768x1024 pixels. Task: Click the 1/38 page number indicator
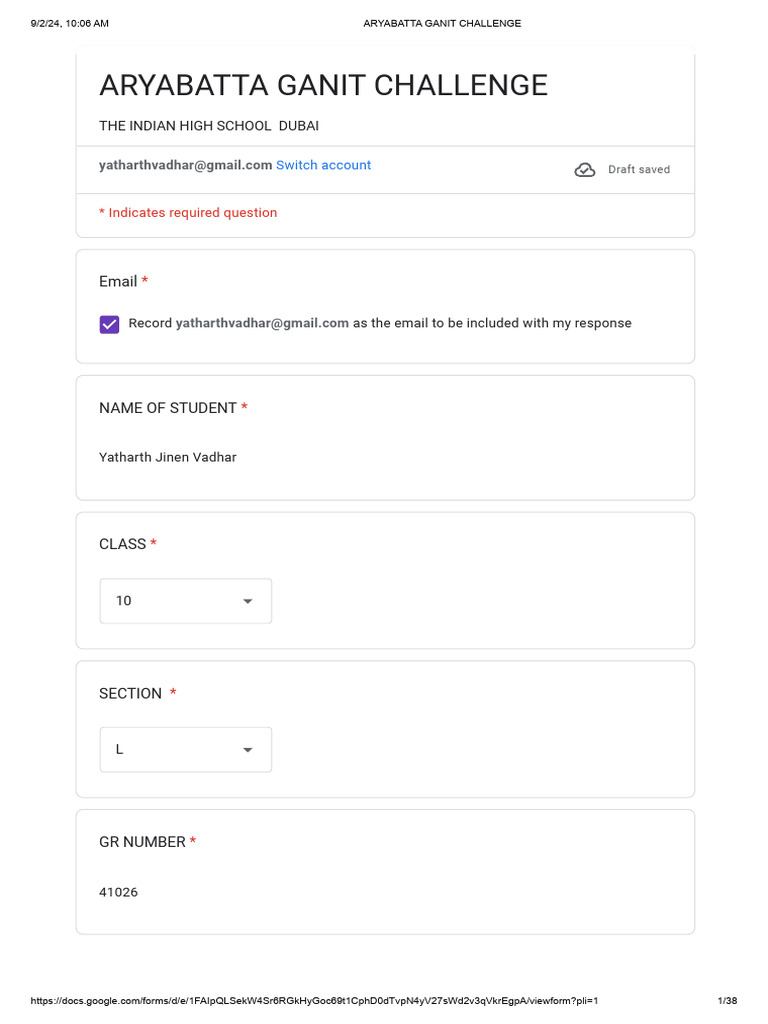pos(727,1001)
